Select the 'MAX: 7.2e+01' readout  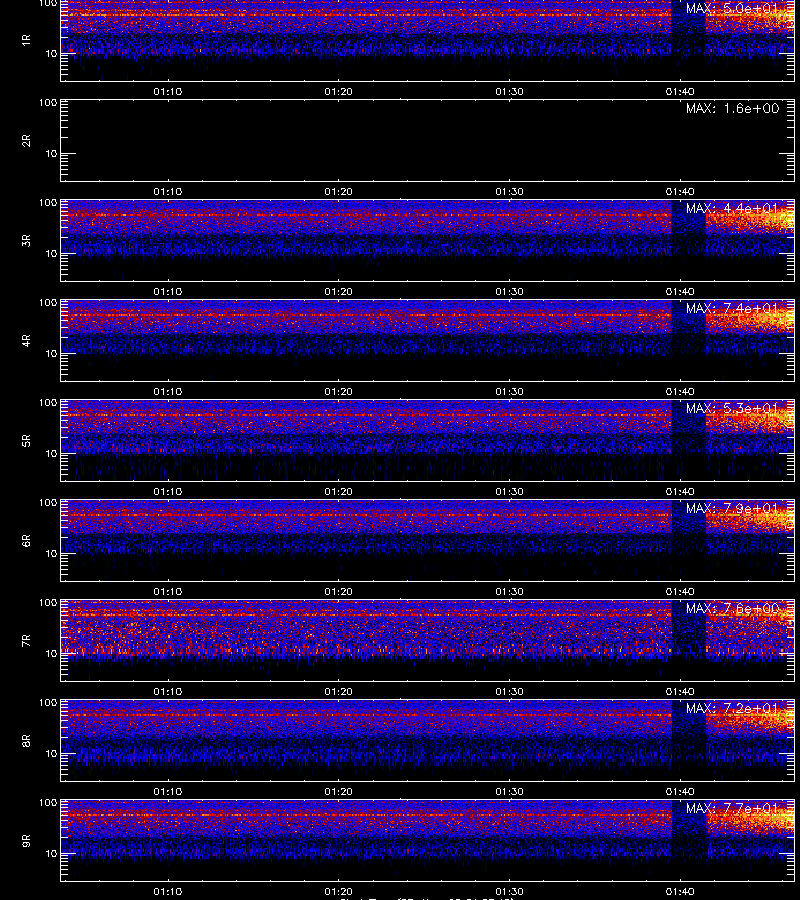[x=732, y=708]
